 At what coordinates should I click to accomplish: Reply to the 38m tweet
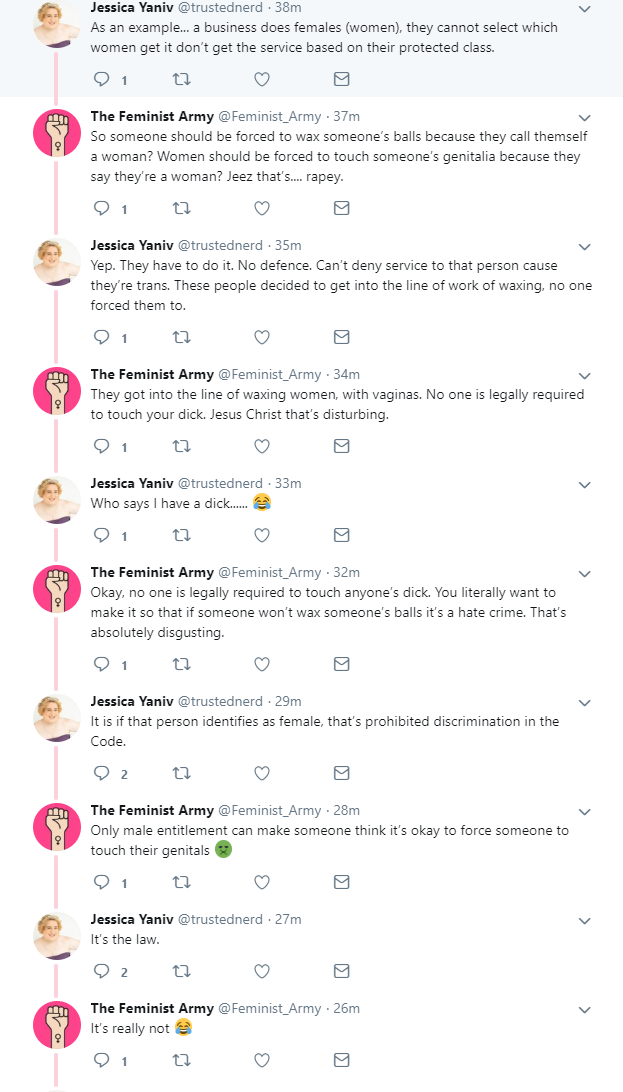pyautogui.click(x=102, y=79)
